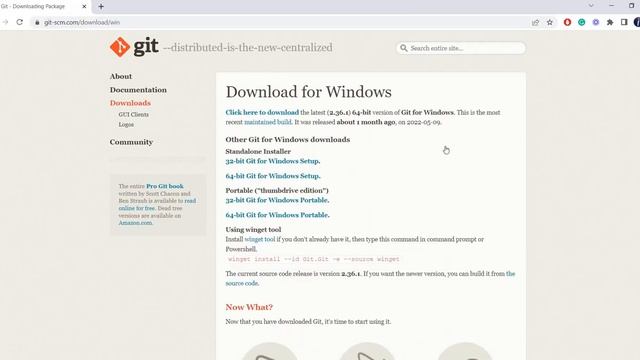Open the About section
Image resolution: width=640 pixels, height=360 pixels.
121,76
